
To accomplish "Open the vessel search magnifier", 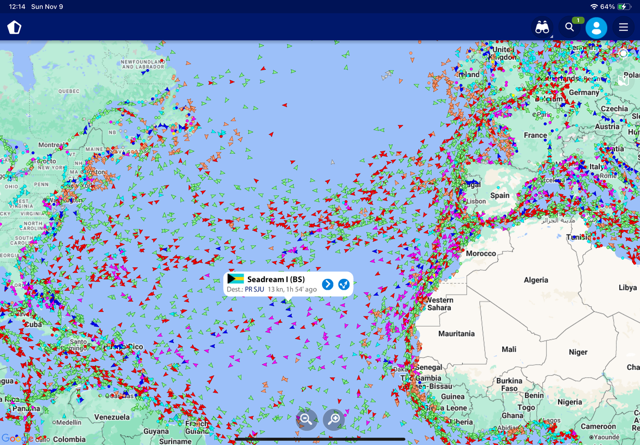I will click(570, 28).
